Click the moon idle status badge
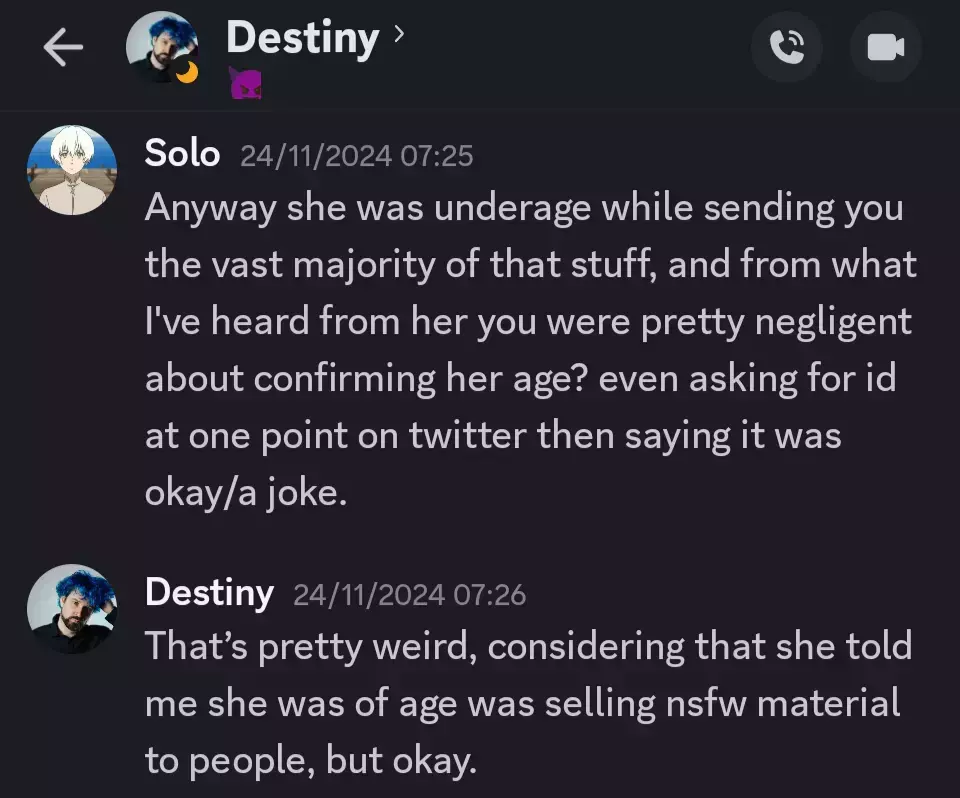The image size is (960, 798). [x=187, y=72]
